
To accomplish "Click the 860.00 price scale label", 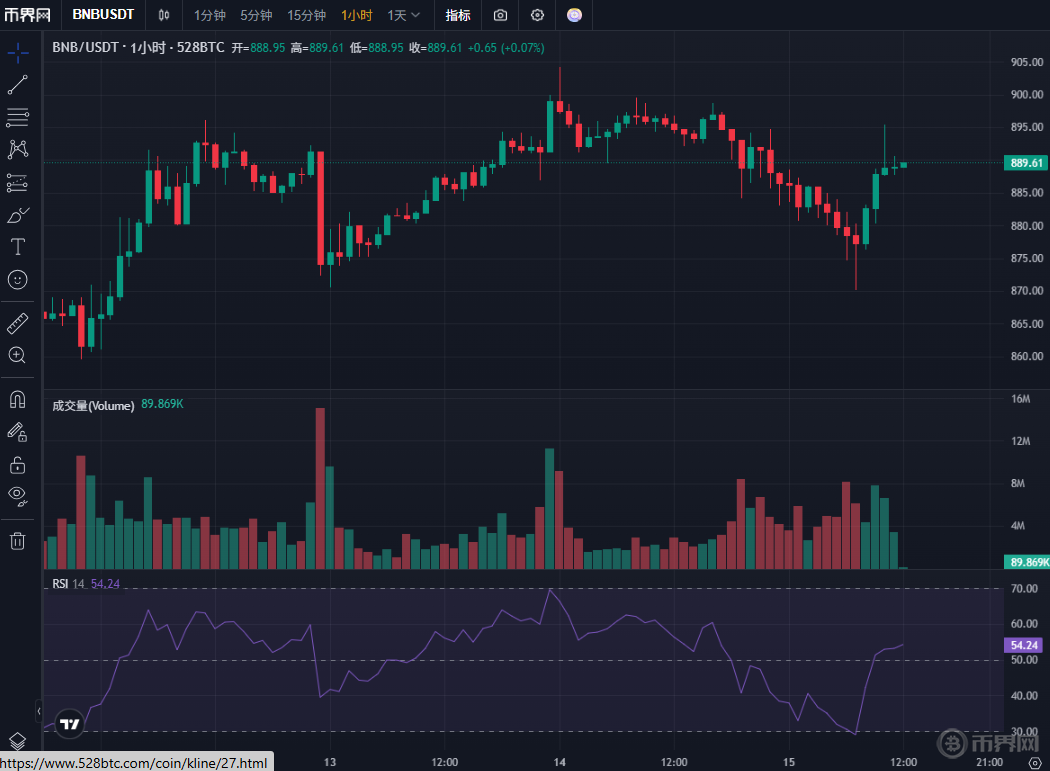I will pos(1027,356).
